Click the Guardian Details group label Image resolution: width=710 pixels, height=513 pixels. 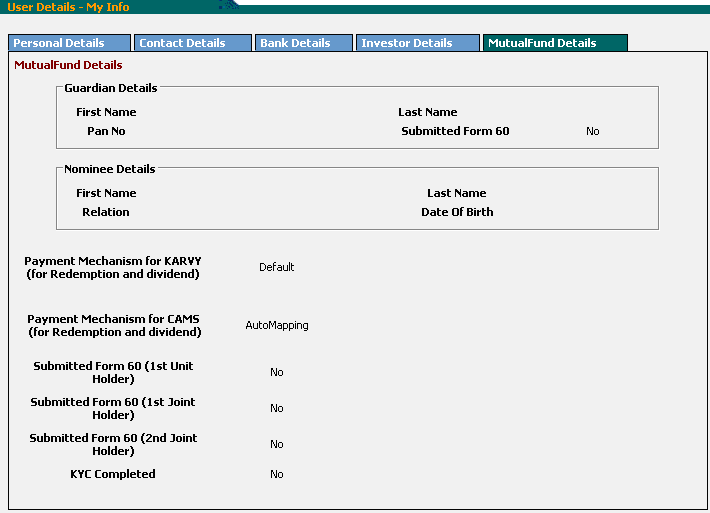(x=110, y=88)
